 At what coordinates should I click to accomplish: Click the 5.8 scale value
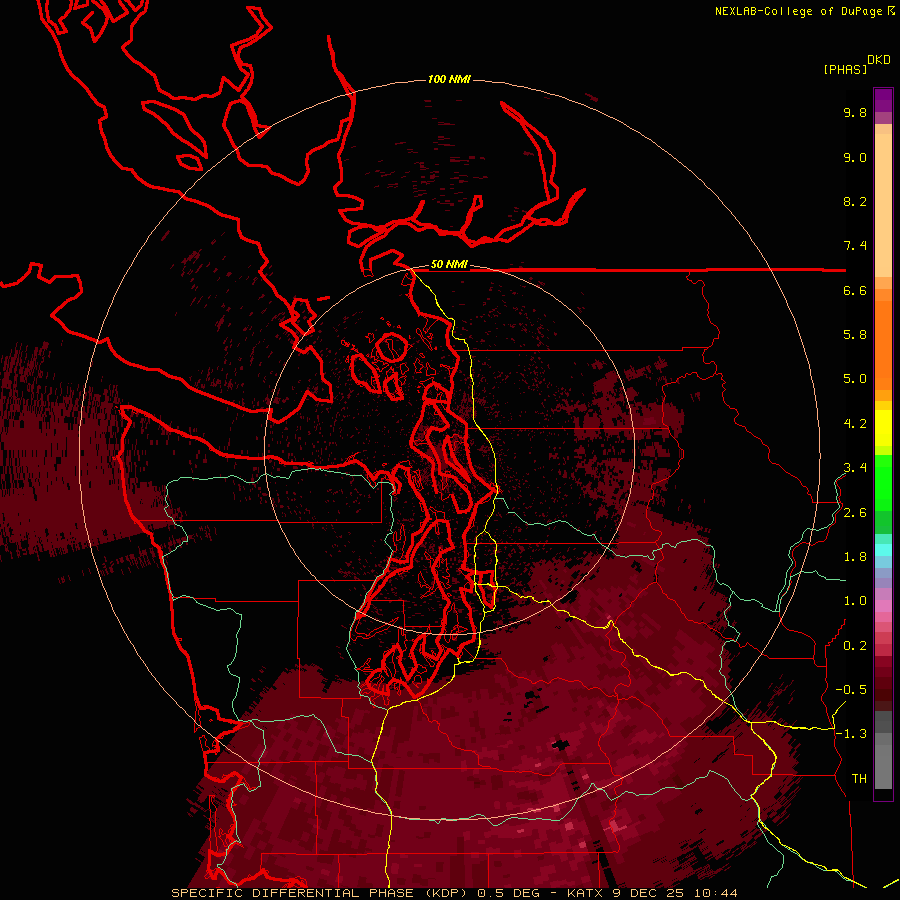[855, 335]
